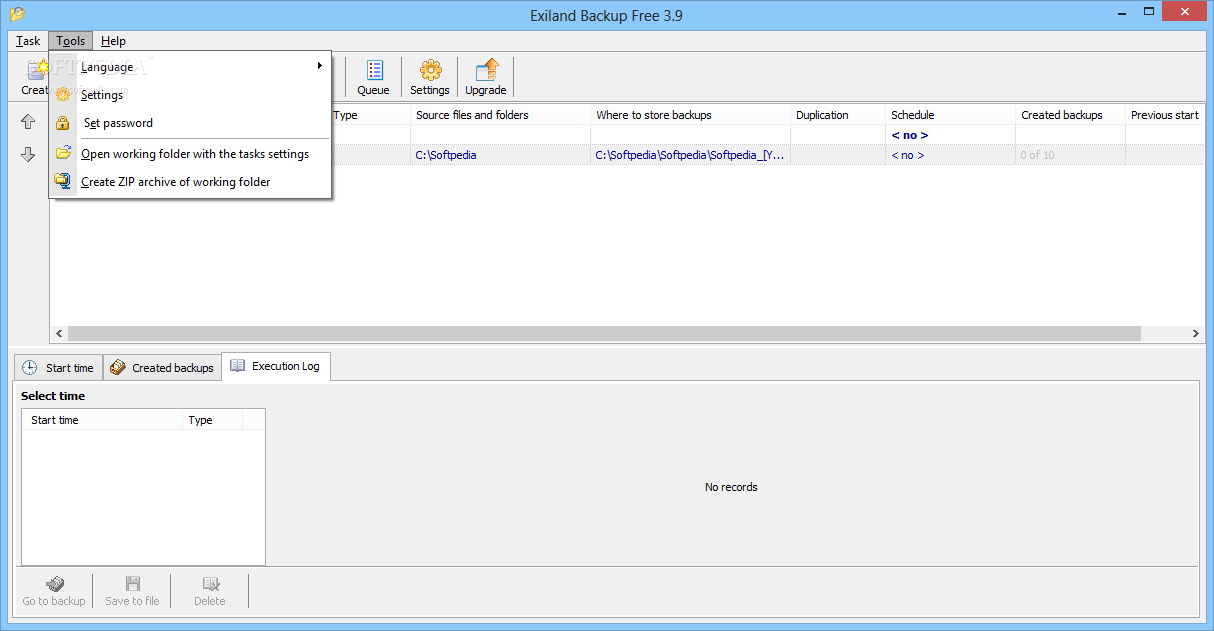Click the Previous start column header
The width and height of the screenshot is (1214, 631).
tap(1165, 115)
